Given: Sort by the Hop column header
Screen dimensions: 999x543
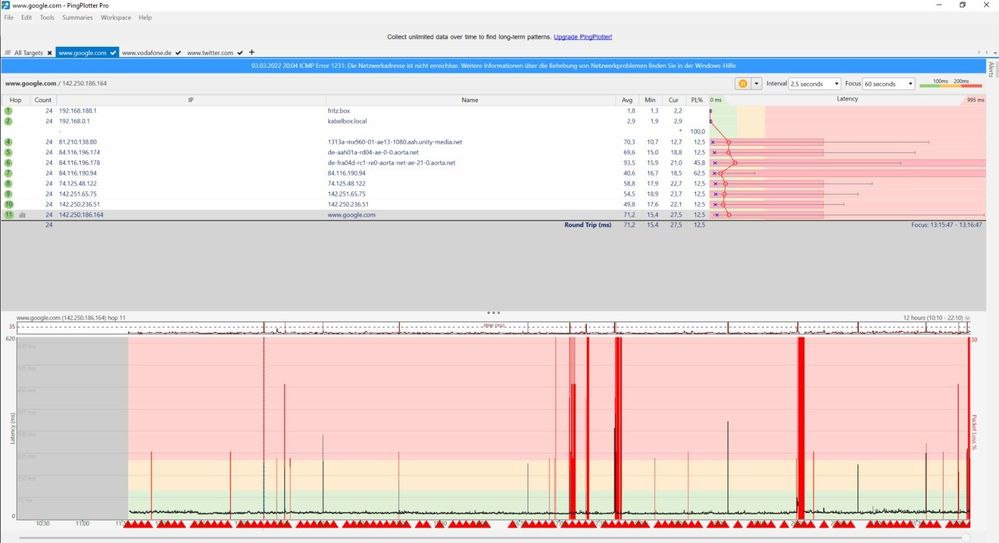Looking at the screenshot, I should pos(15,100).
